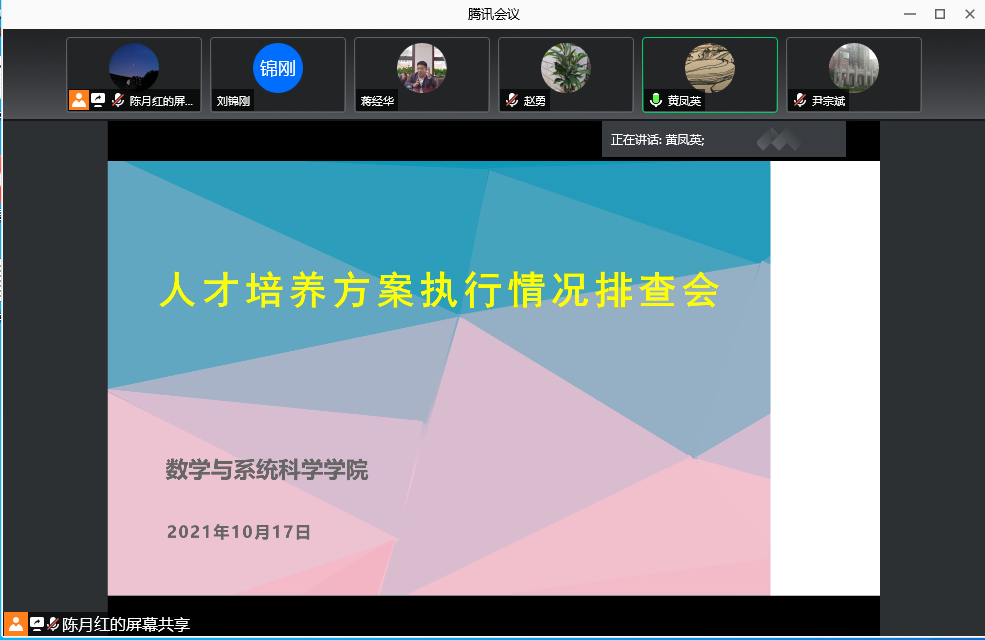Maximize the 腾讯会议 window
This screenshot has height=640, width=985.
940,14
